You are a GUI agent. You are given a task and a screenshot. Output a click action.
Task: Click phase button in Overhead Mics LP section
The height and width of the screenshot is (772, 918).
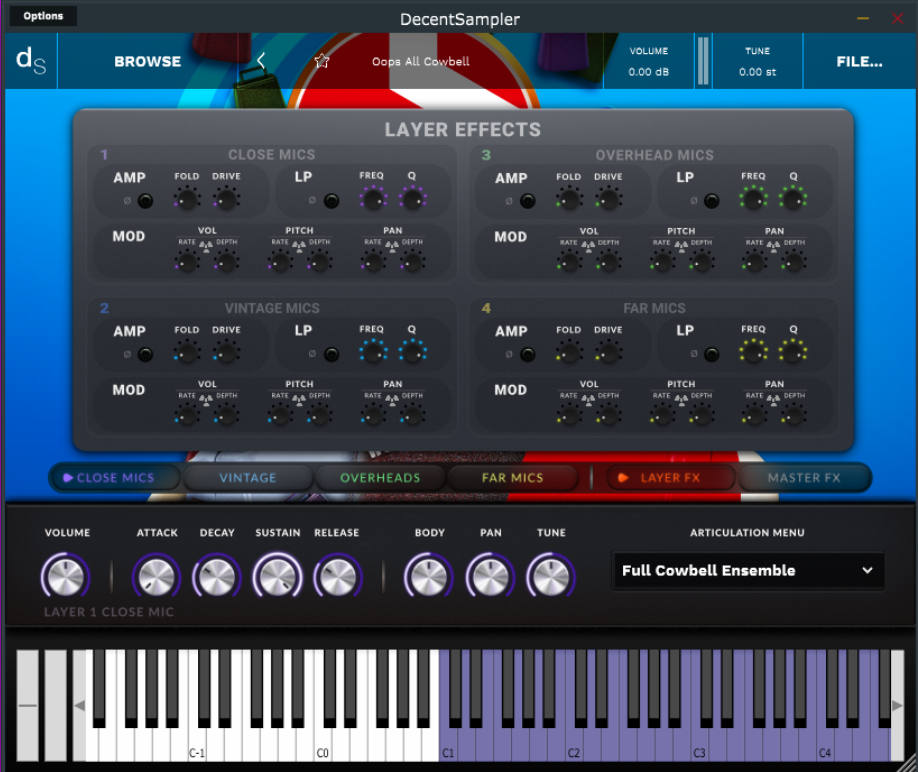693,200
